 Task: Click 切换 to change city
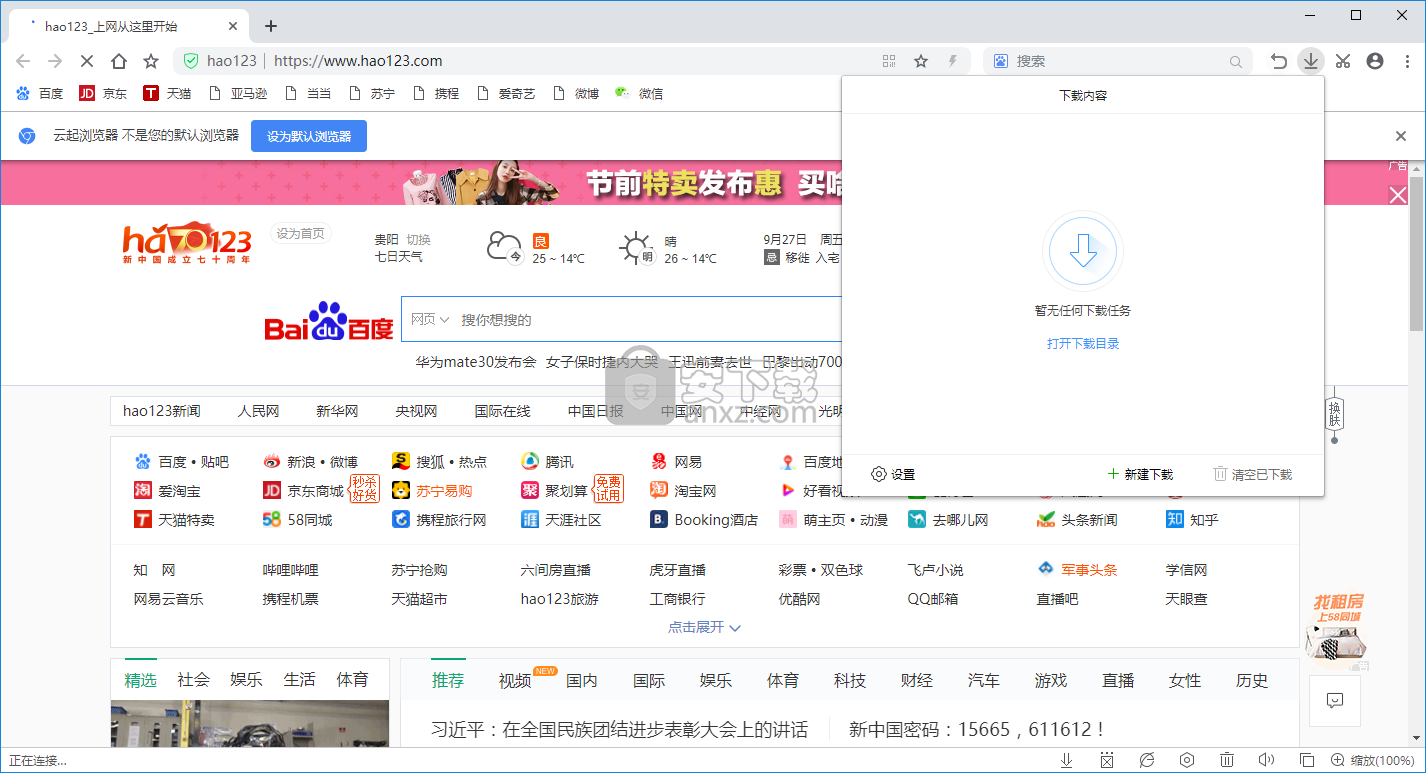[418, 240]
